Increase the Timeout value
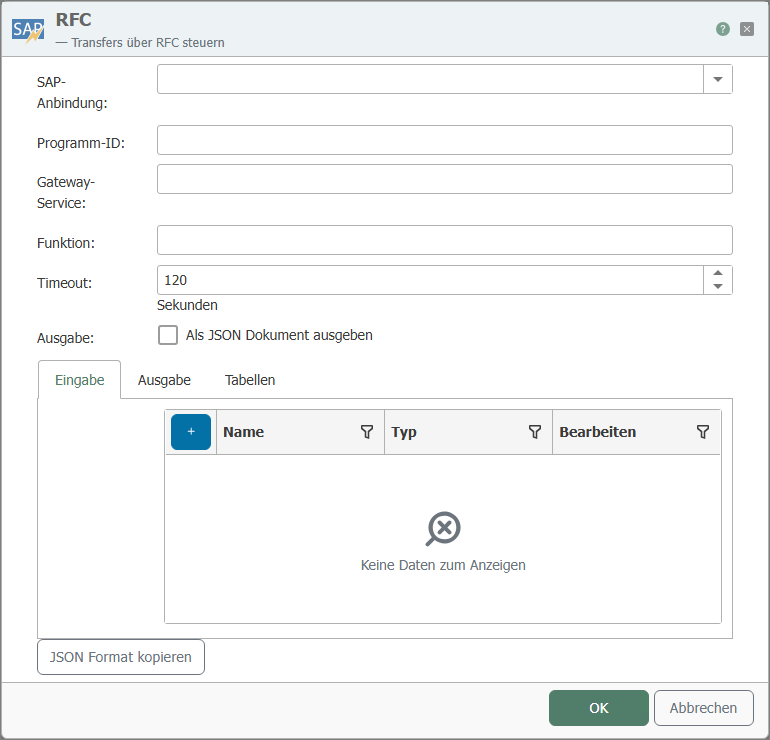 tap(717, 273)
